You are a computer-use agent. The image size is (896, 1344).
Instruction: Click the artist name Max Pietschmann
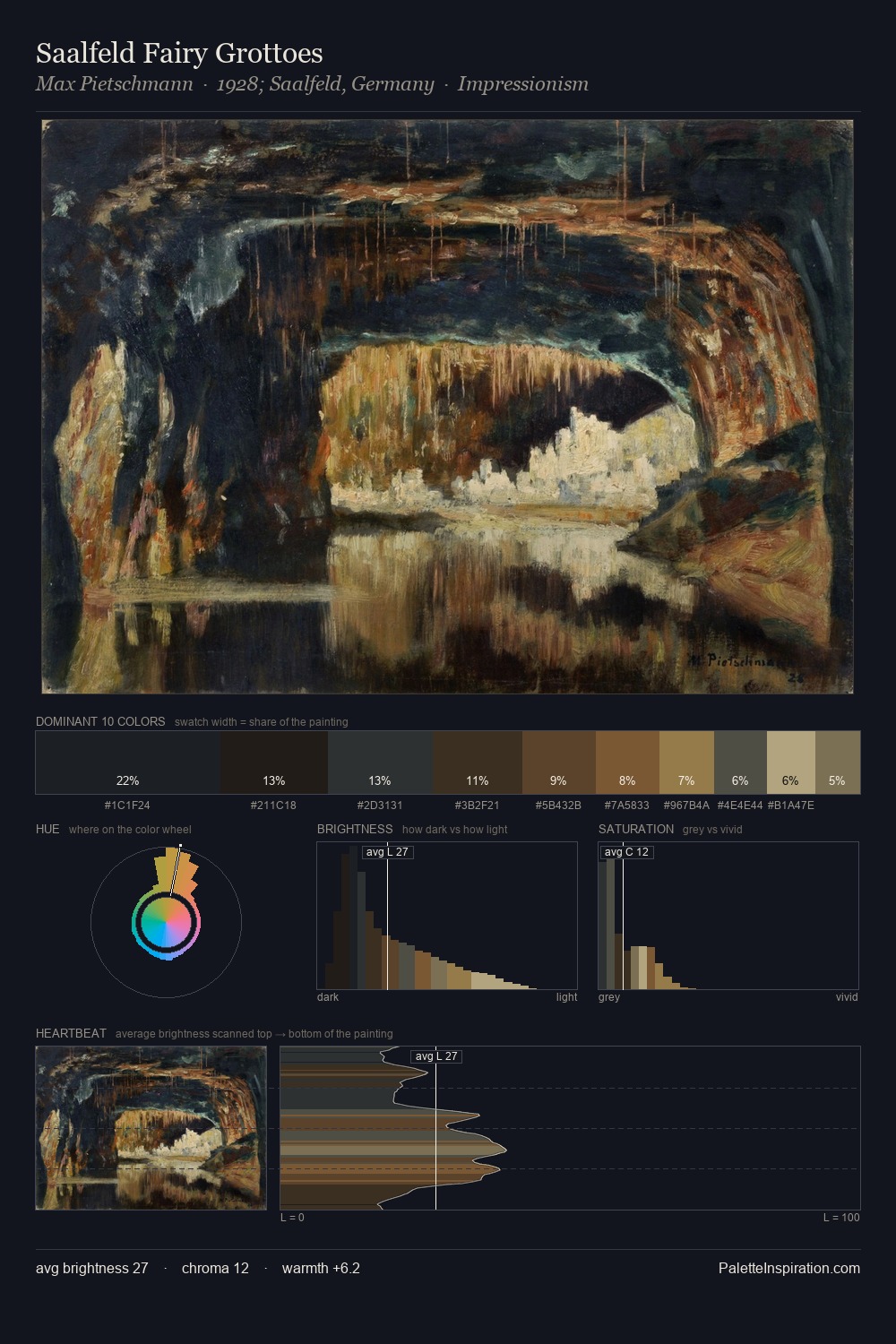click(x=114, y=84)
